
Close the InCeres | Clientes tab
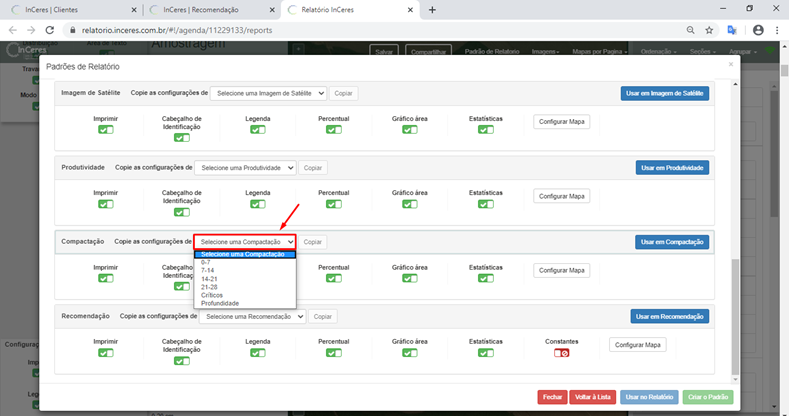pyautogui.click(x=134, y=10)
